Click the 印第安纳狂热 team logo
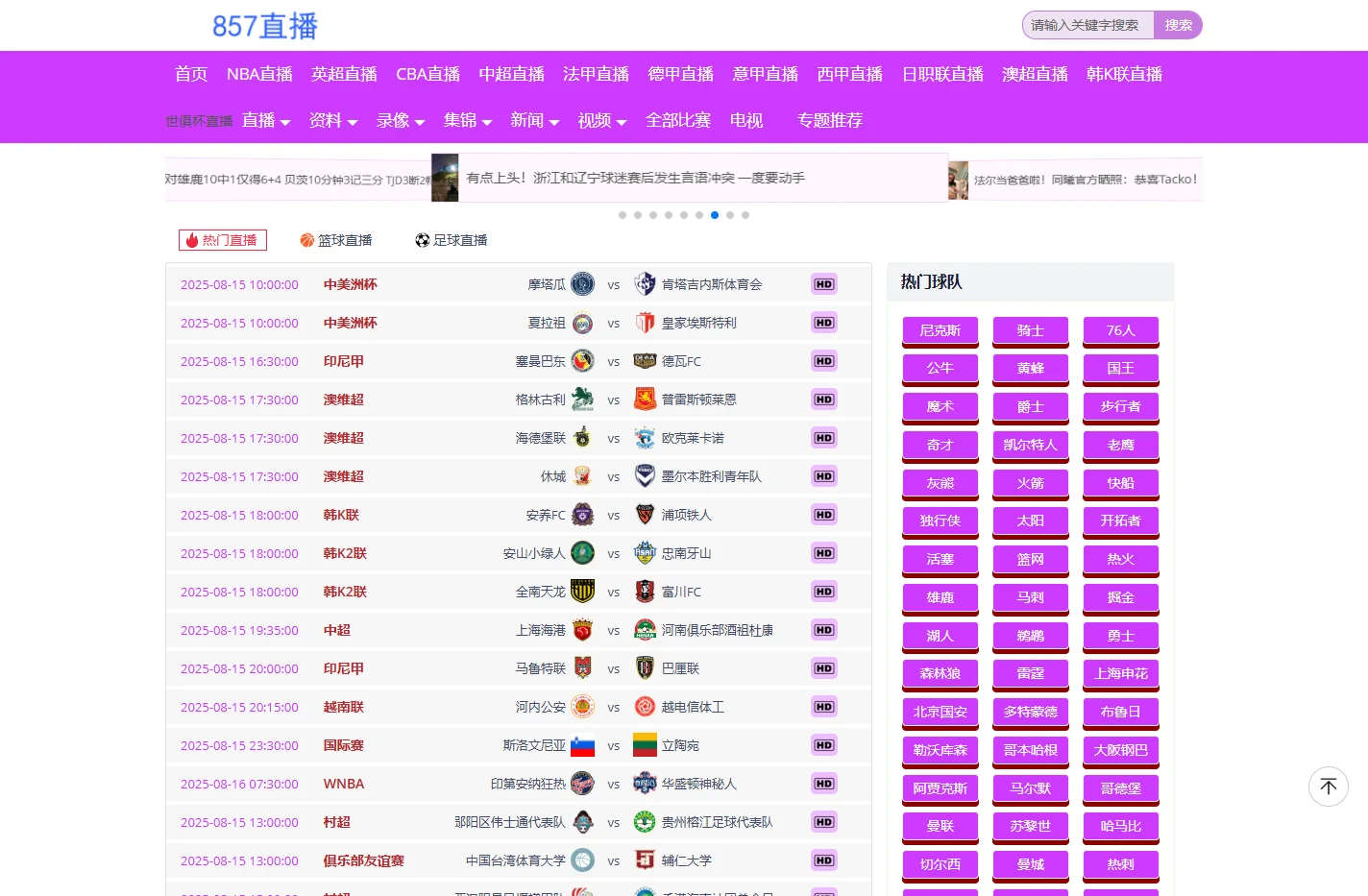This screenshot has width=1368, height=896. (x=582, y=784)
